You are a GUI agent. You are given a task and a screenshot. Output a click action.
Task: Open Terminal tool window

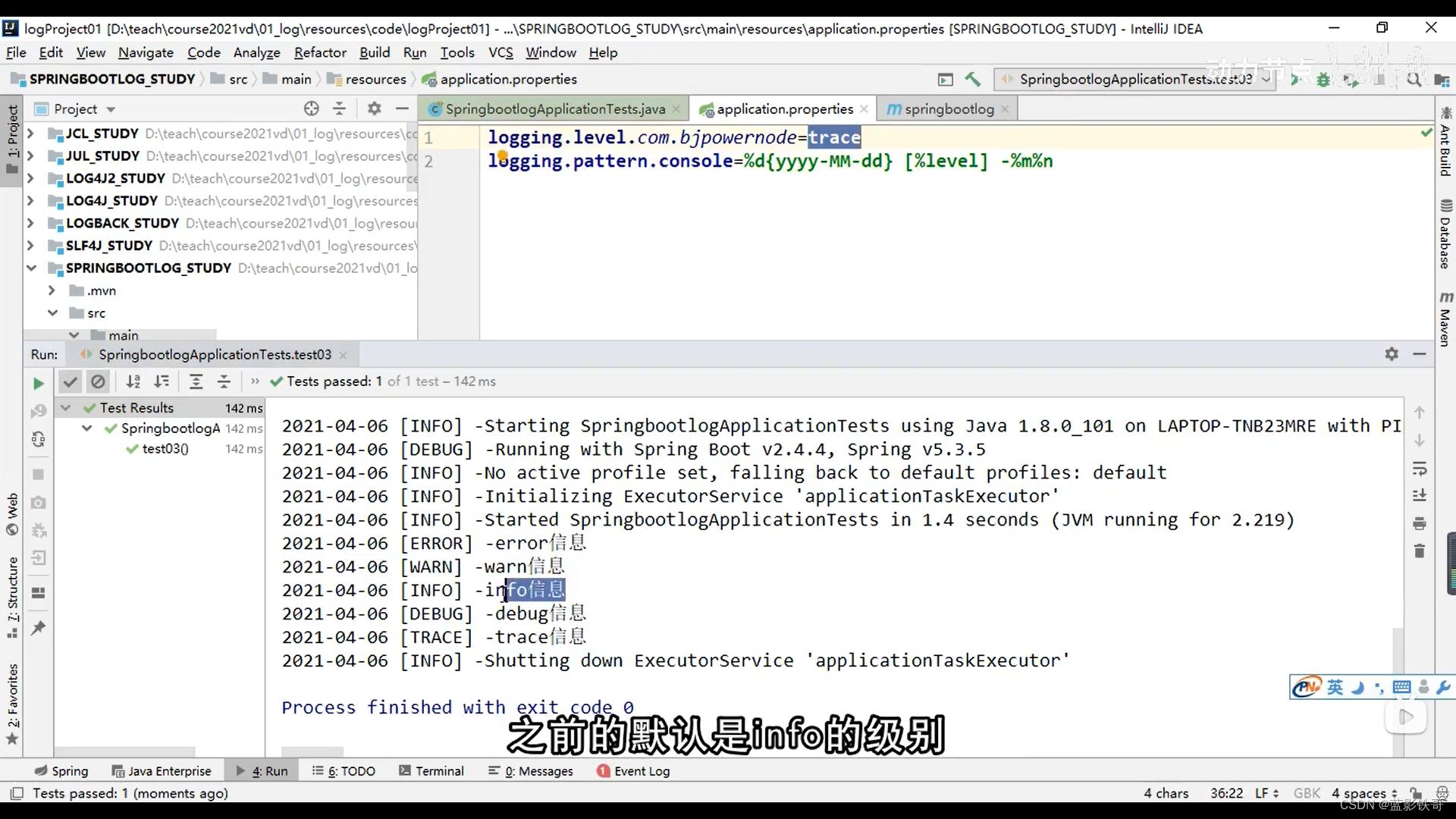coord(431,771)
